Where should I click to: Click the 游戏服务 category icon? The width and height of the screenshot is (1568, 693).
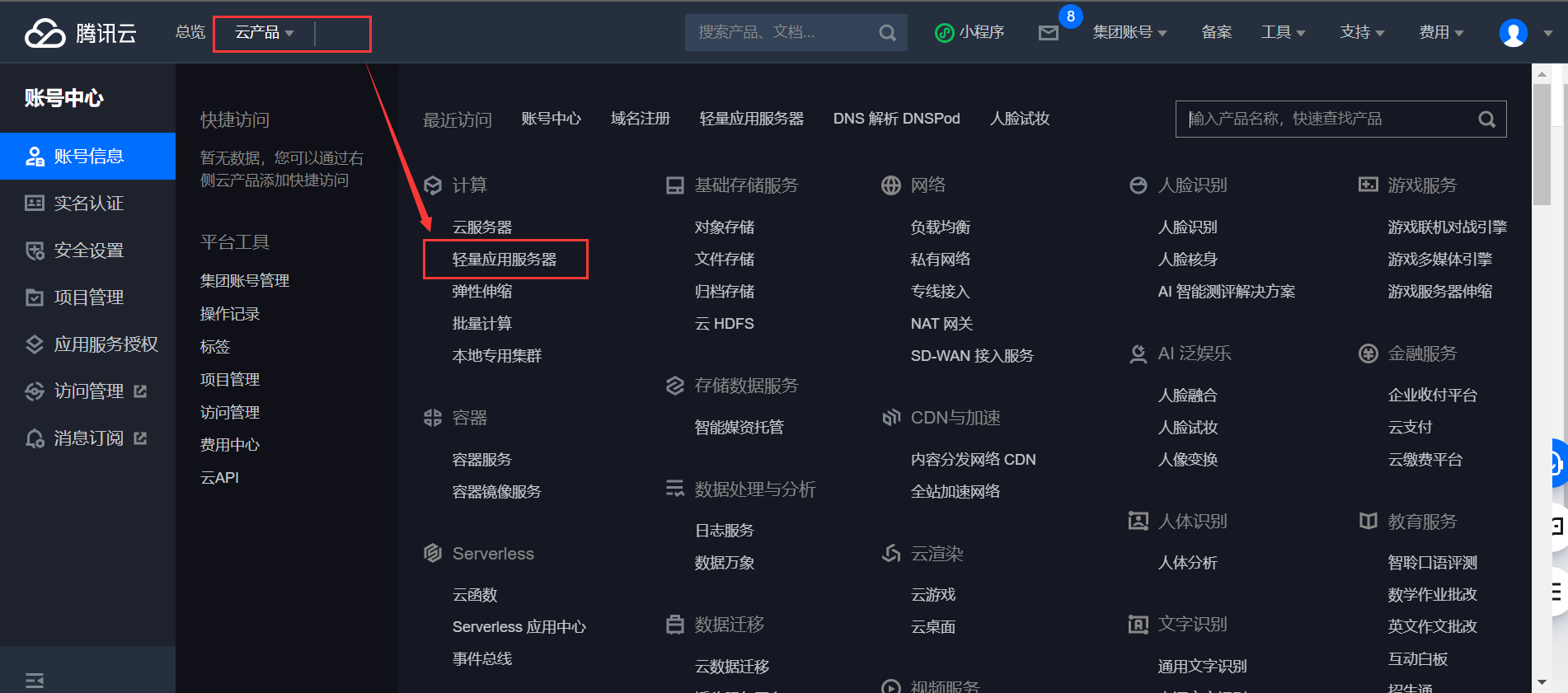pos(1368,185)
